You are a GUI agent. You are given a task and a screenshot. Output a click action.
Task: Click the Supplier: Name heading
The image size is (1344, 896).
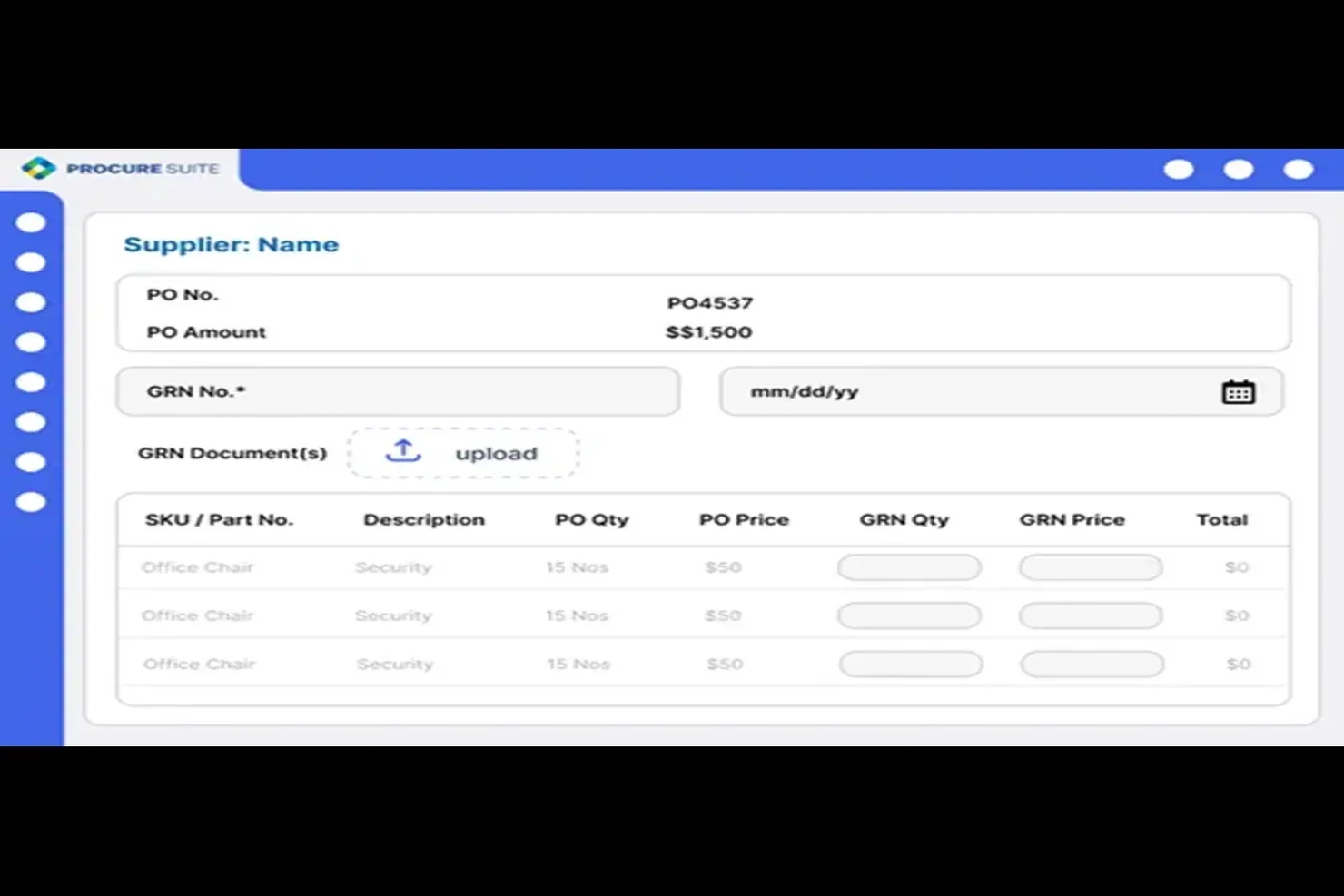[231, 244]
